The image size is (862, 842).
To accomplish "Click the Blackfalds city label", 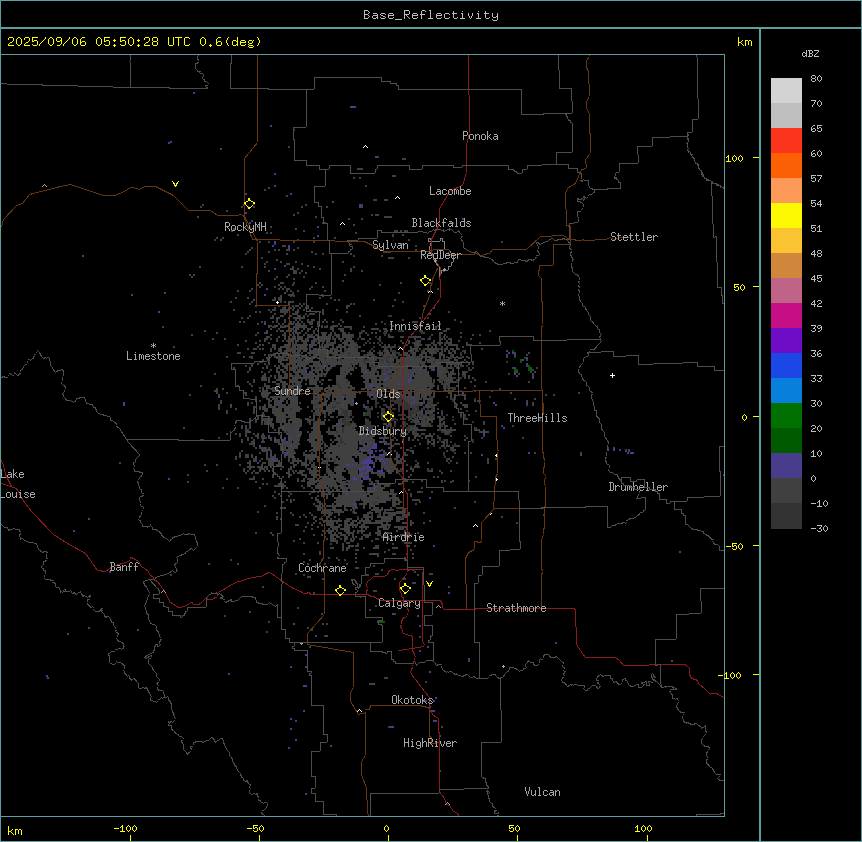I will 441,223.
